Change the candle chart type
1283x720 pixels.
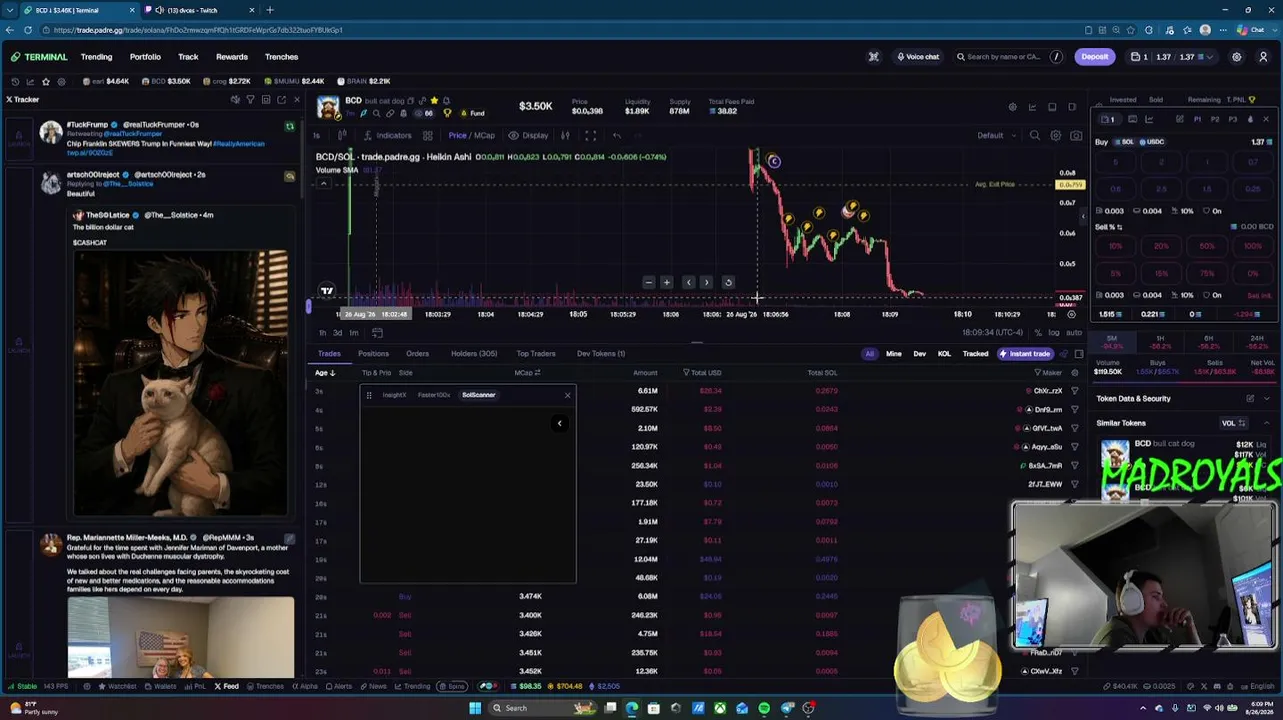[x=342, y=135]
